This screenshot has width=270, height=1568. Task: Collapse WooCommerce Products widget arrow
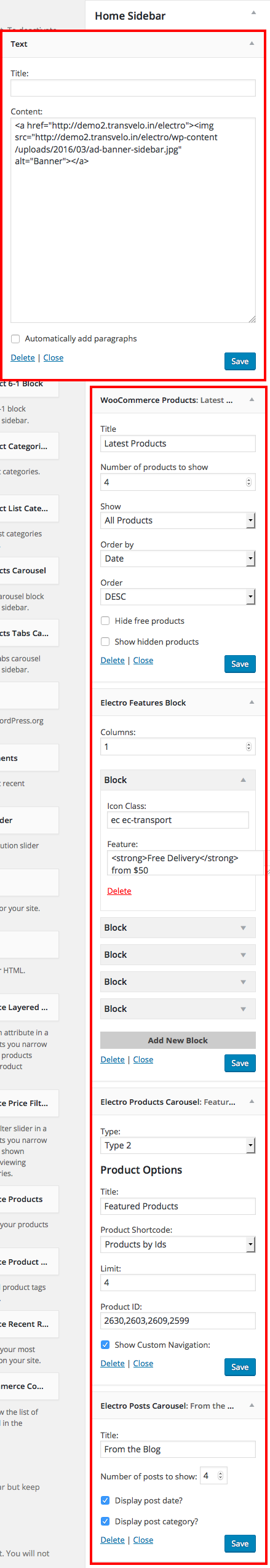click(252, 400)
